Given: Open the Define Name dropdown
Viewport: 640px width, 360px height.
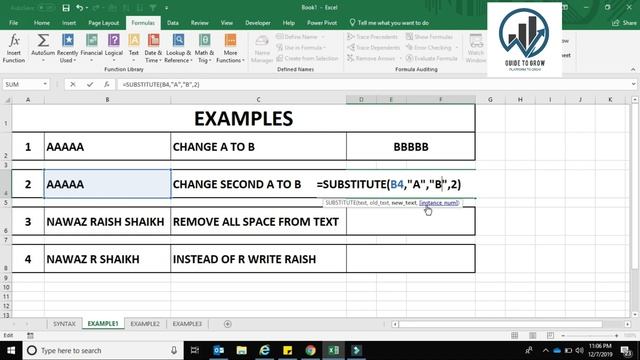Looking at the screenshot, I should (x=323, y=37).
